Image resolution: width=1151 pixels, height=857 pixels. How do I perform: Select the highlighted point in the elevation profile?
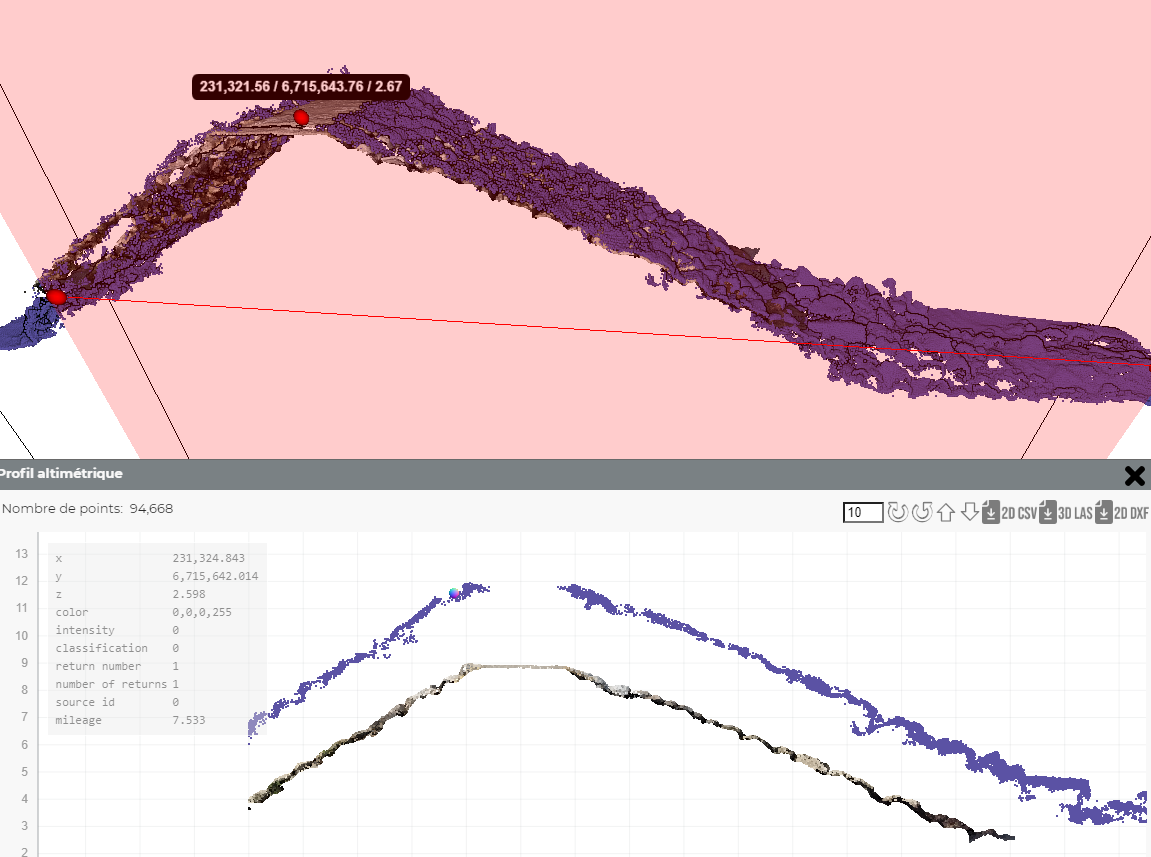(x=456, y=592)
